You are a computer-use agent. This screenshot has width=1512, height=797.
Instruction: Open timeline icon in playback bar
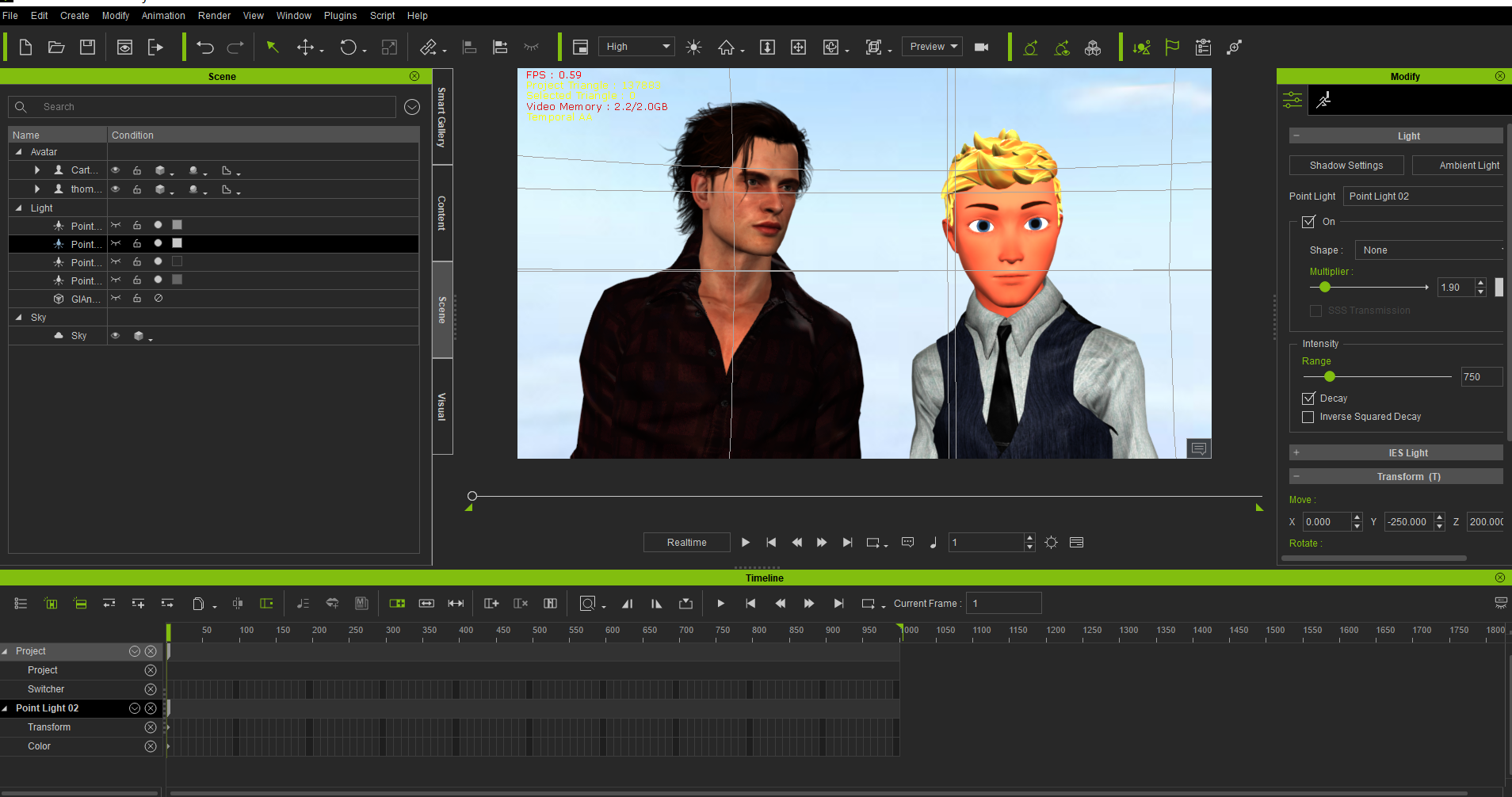point(1076,543)
